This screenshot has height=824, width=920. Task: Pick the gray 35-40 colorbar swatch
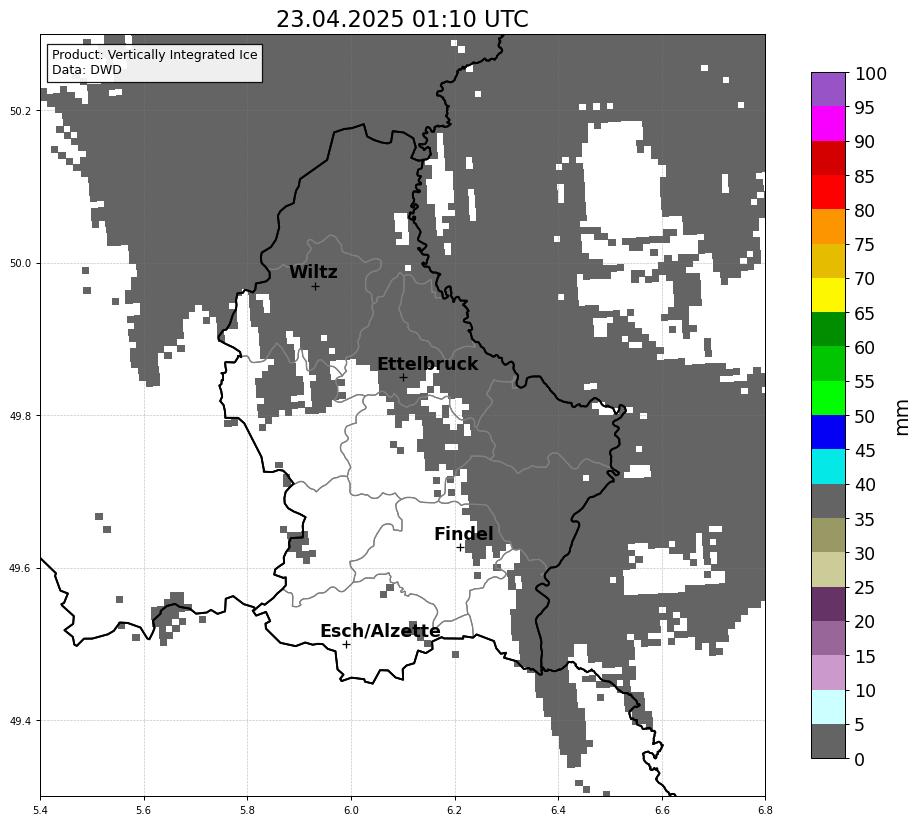click(x=828, y=501)
